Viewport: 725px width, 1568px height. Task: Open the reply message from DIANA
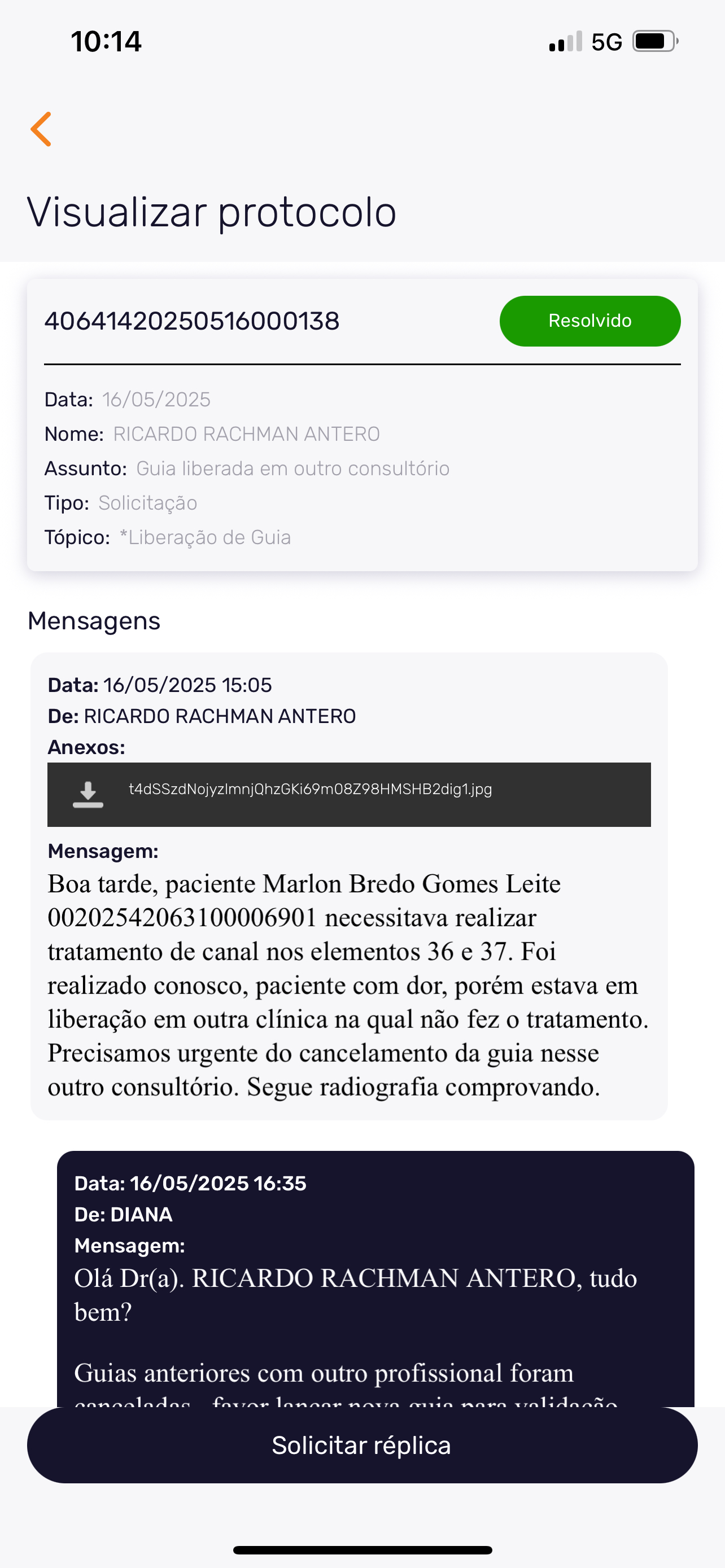pyautogui.click(x=375, y=1278)
